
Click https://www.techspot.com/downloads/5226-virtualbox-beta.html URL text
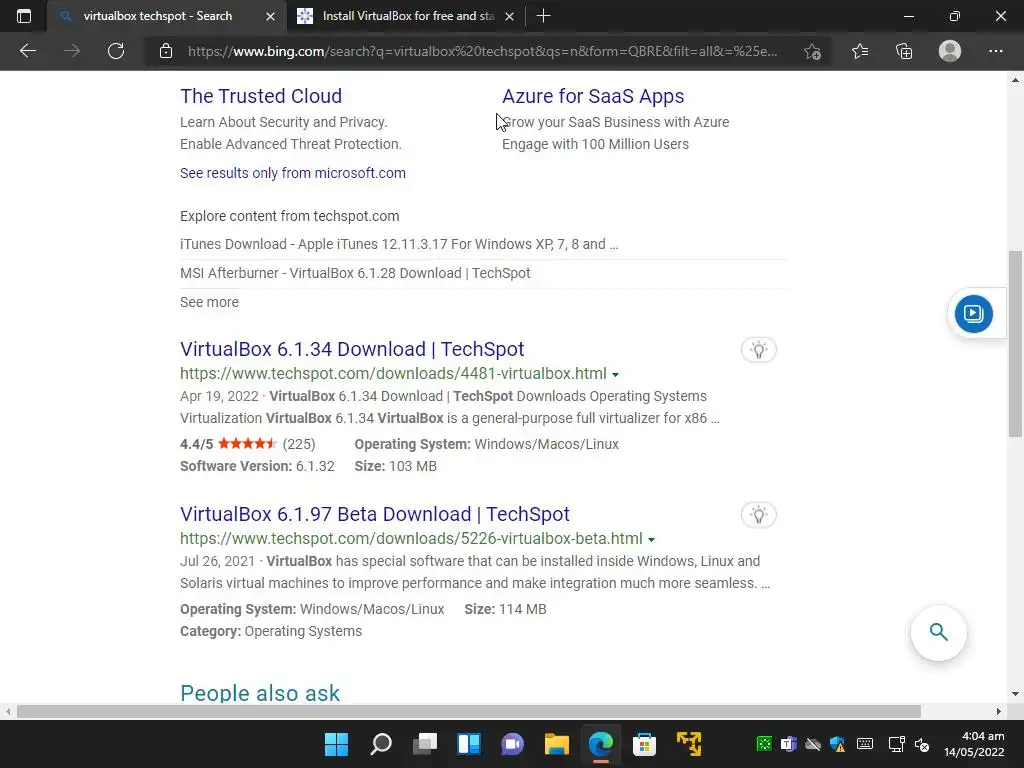pyautogui.click(x=411, y=539)
